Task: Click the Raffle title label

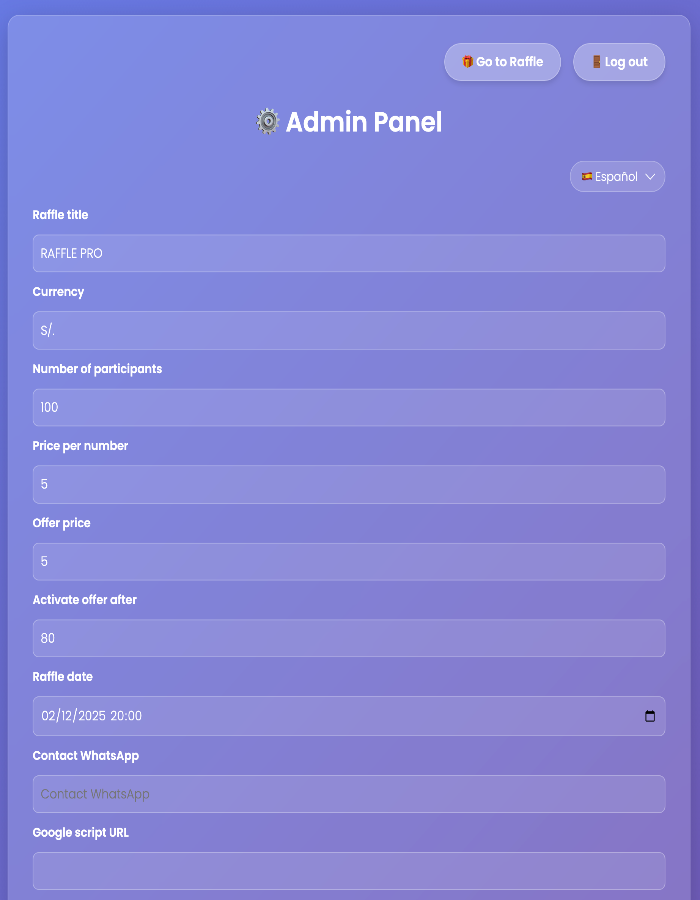Action: (x=60, y=215)
